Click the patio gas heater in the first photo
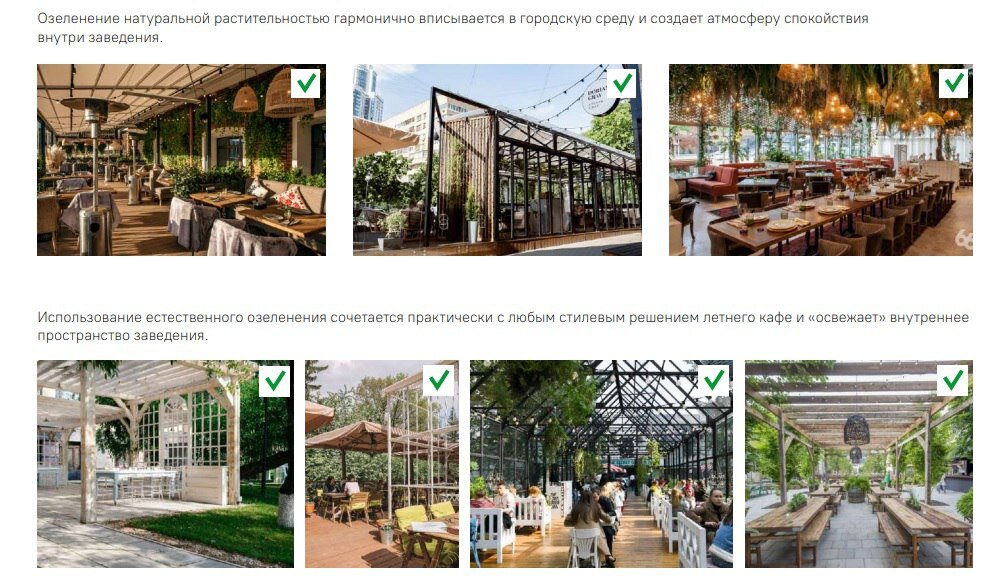The image size is (998, 587). [x=95, y=175]
